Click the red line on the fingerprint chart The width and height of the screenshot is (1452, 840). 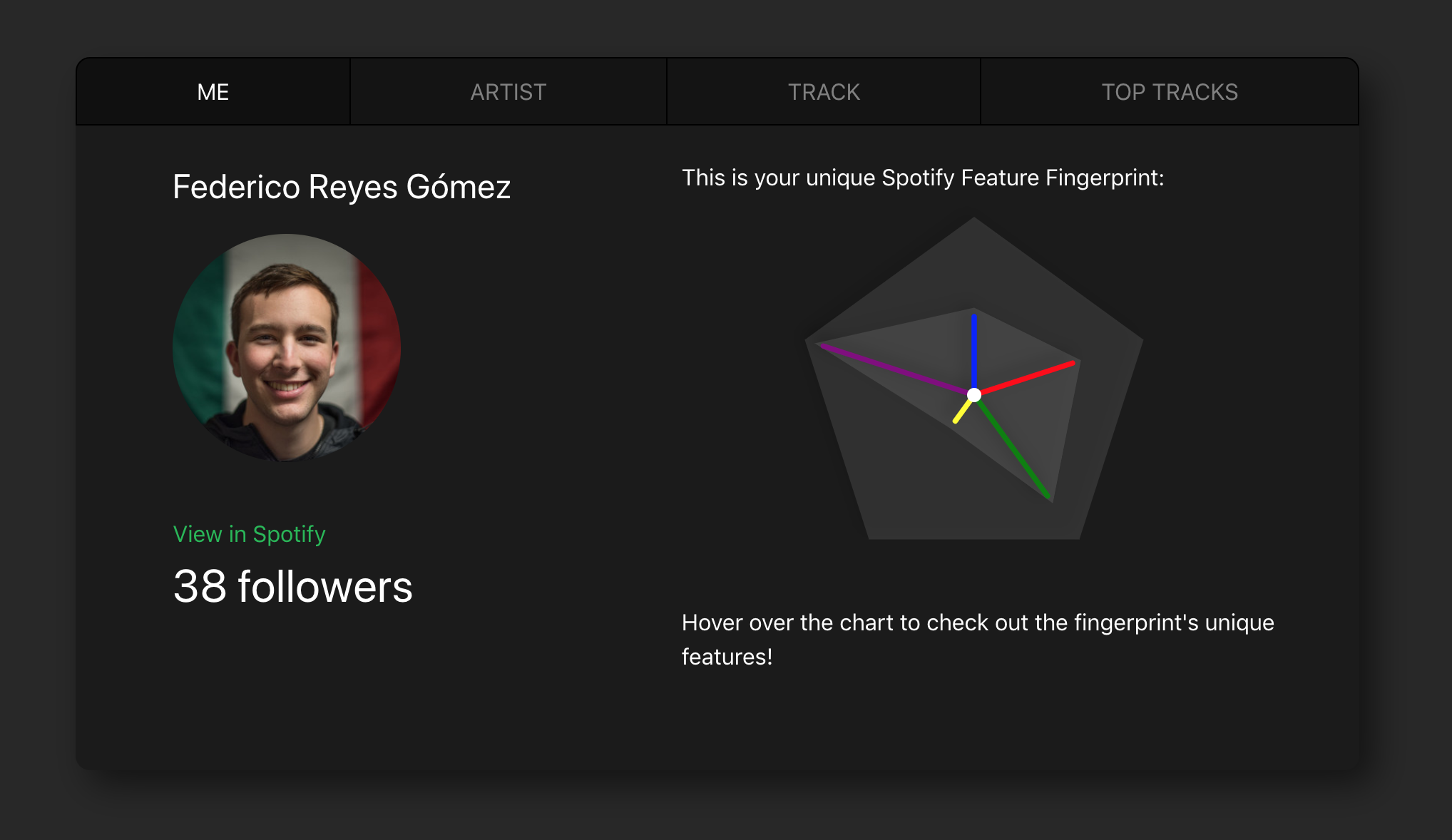tap(1027, 378)
